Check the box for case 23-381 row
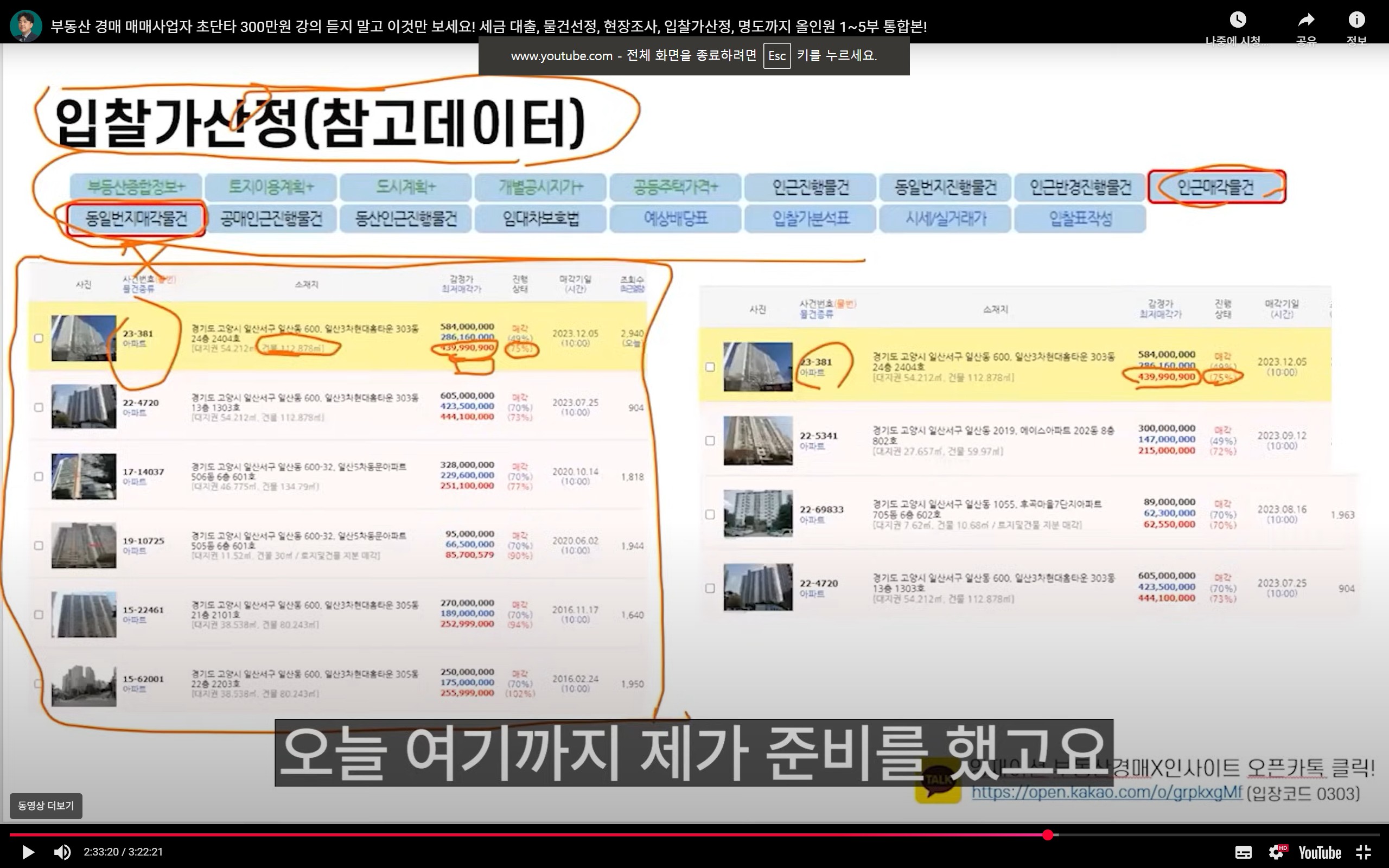The image size is (1389, 868). (x=39, y=338)
